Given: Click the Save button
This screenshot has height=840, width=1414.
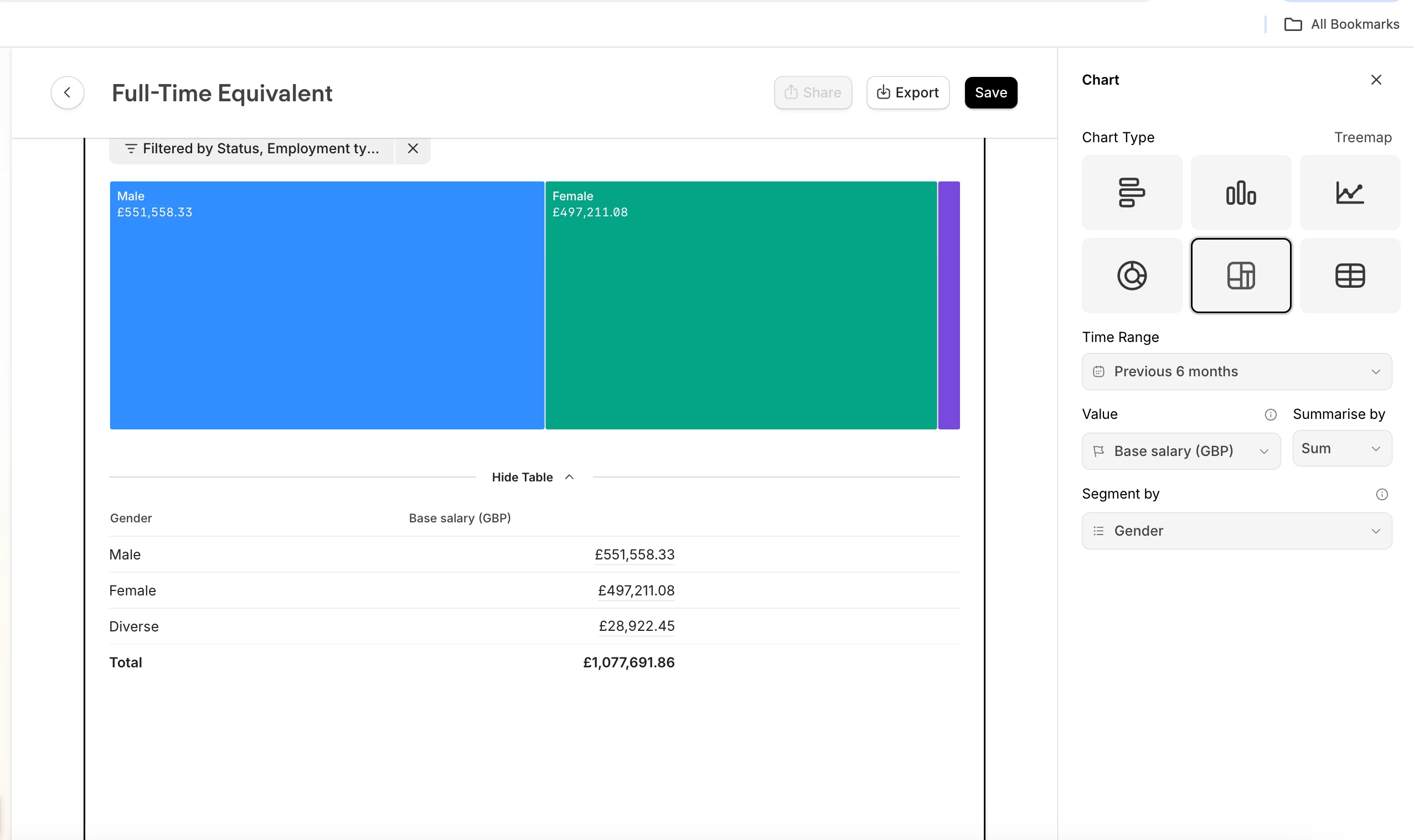Looking at the screenshot, I should pos(990,92).
